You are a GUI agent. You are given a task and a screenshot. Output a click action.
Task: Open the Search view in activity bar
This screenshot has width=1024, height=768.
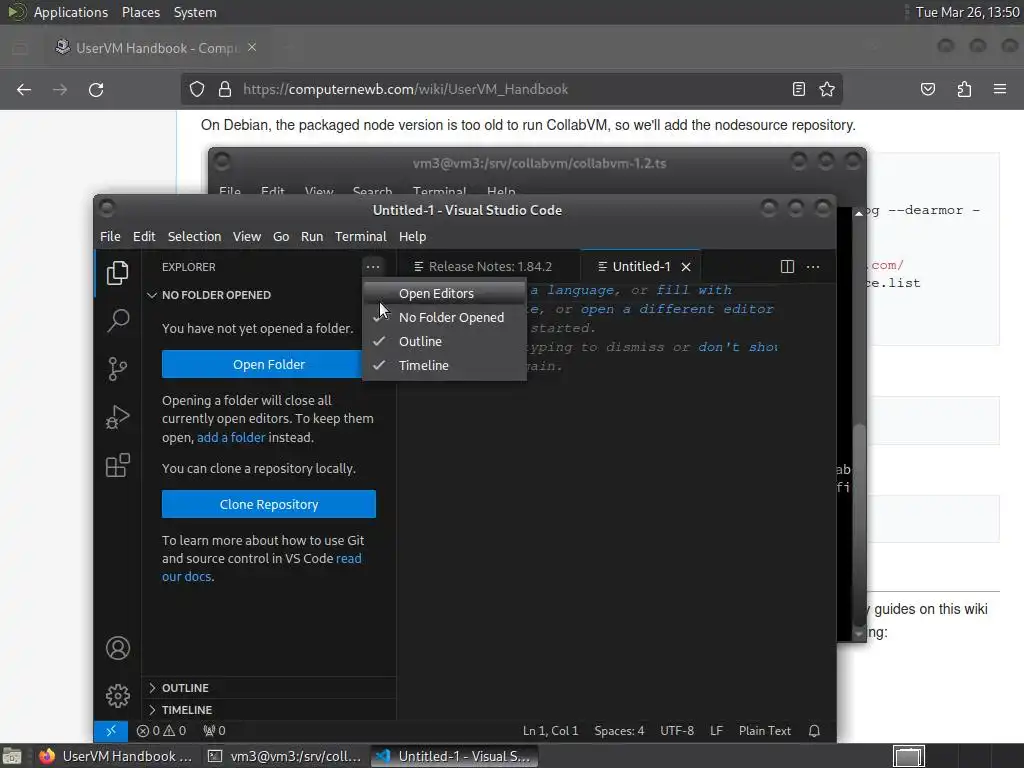[x=118, y=321]
